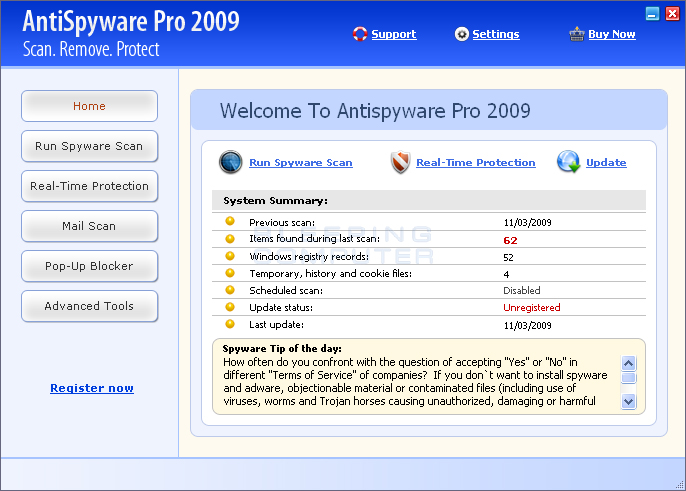686x491 pixels.
Task: Open the Buy Now link
Action: [612, 34]
